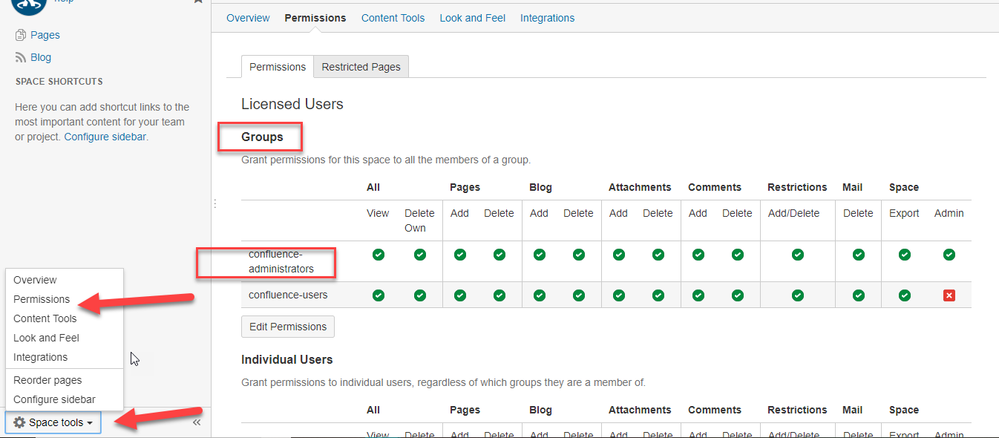Image resolution: width=999 pixels, height=438 pixels.
Task: Click confluence-users Comments Delete checkmark
Action: [738, 295]
